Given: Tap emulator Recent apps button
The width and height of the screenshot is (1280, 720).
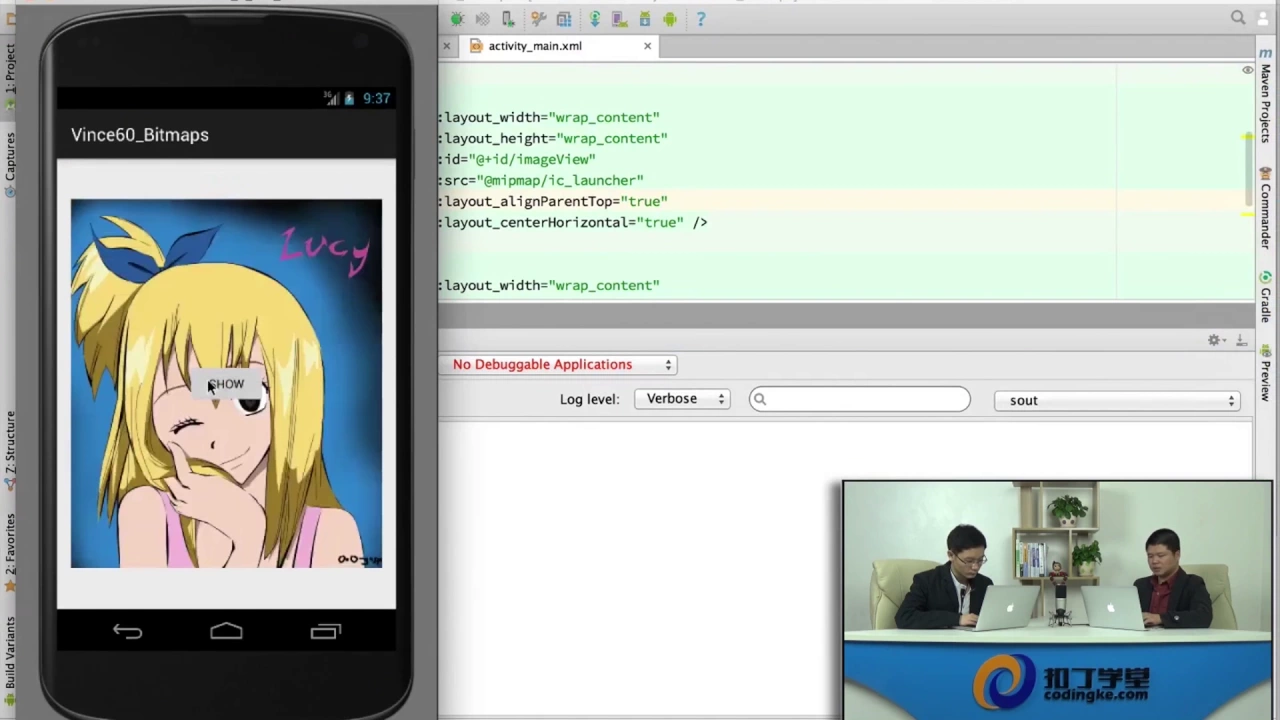Looking at the screenshot, I should [325, 631].
